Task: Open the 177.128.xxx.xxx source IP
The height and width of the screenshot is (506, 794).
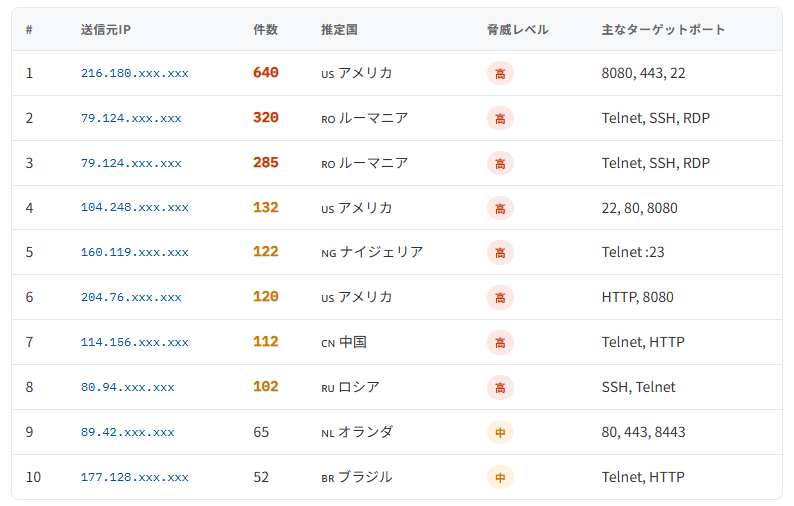Action: (134, 477)
